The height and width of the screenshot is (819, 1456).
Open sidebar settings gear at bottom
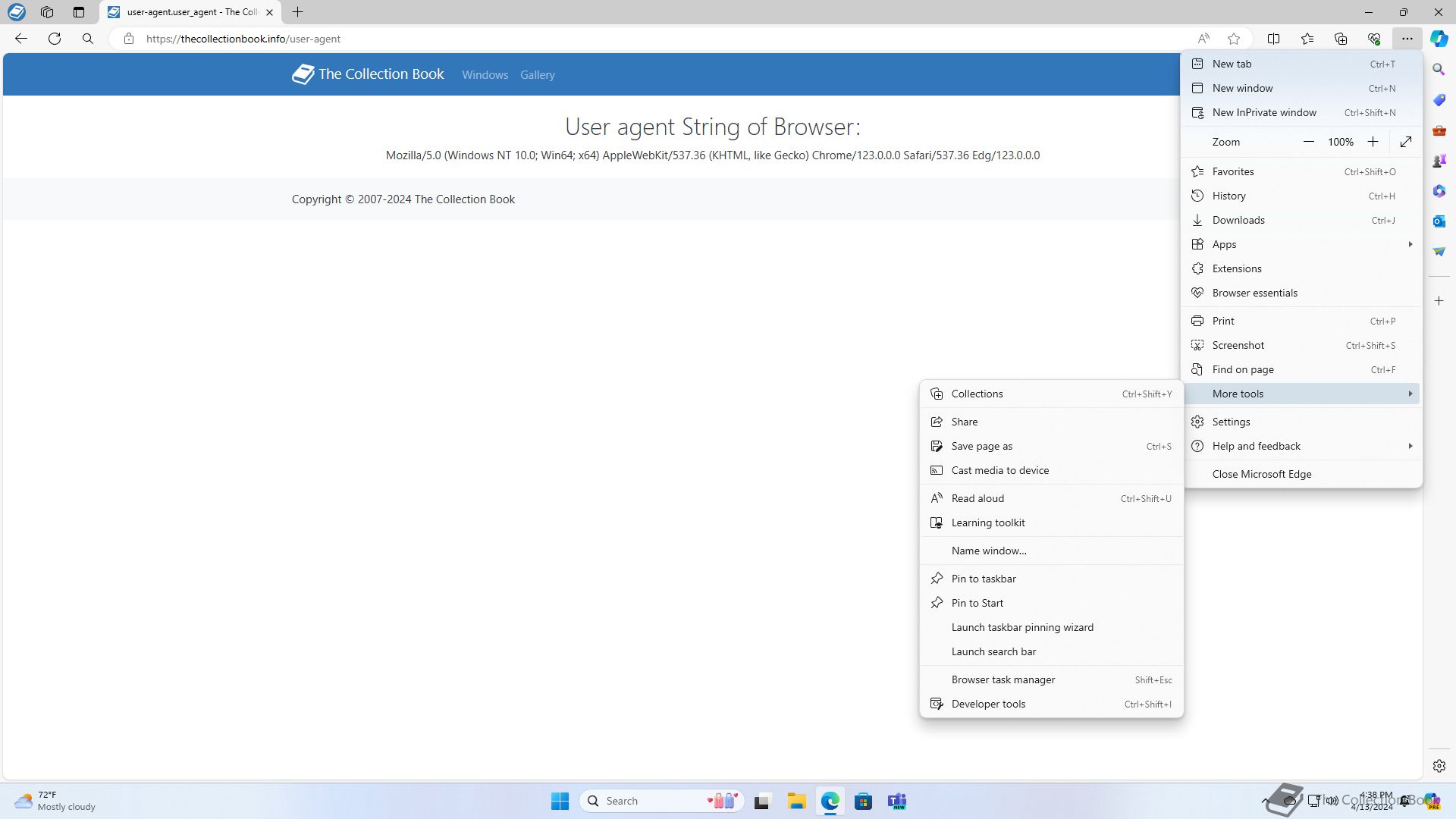1439,766
